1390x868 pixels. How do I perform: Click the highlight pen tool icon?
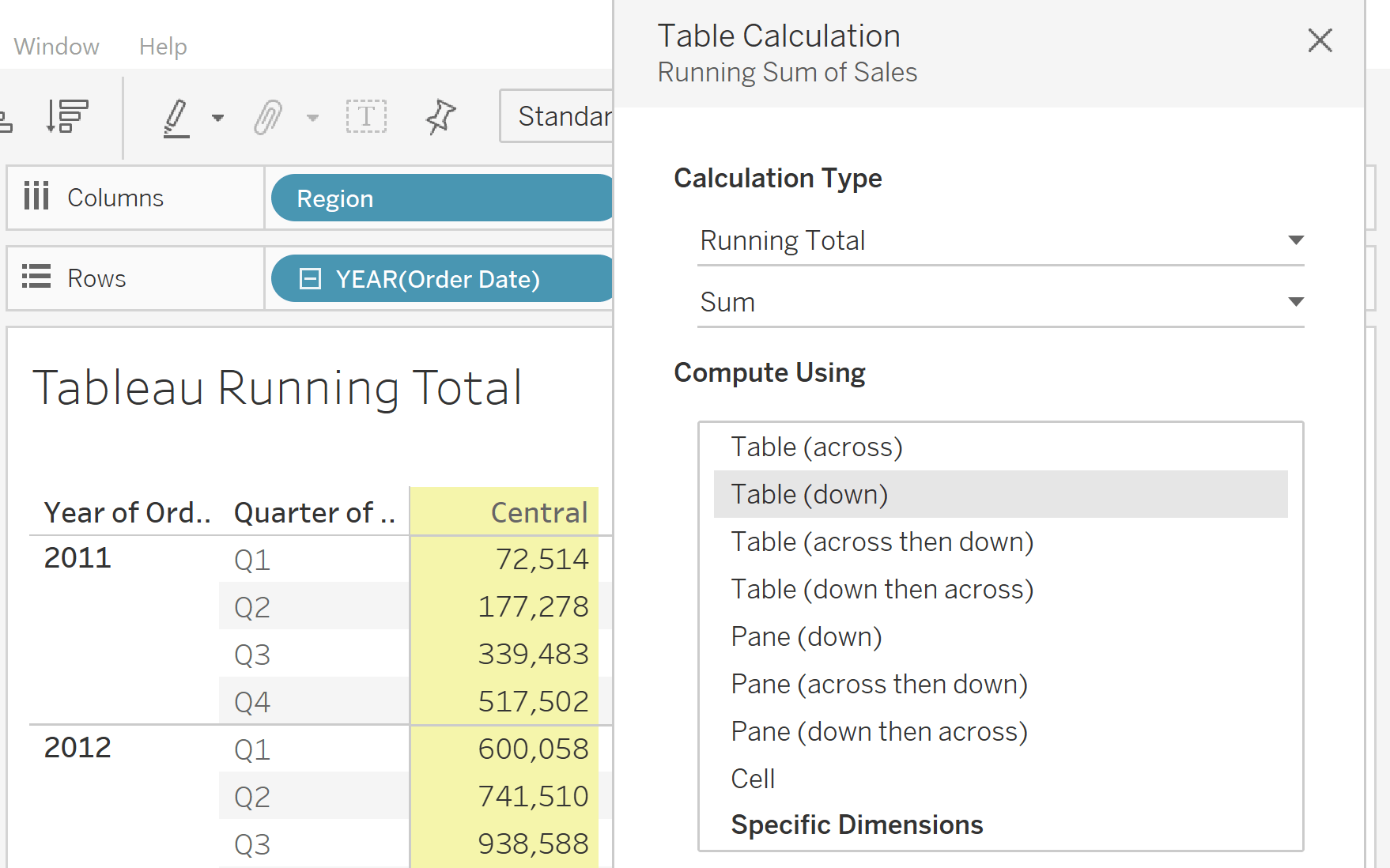tap(176, 118)
